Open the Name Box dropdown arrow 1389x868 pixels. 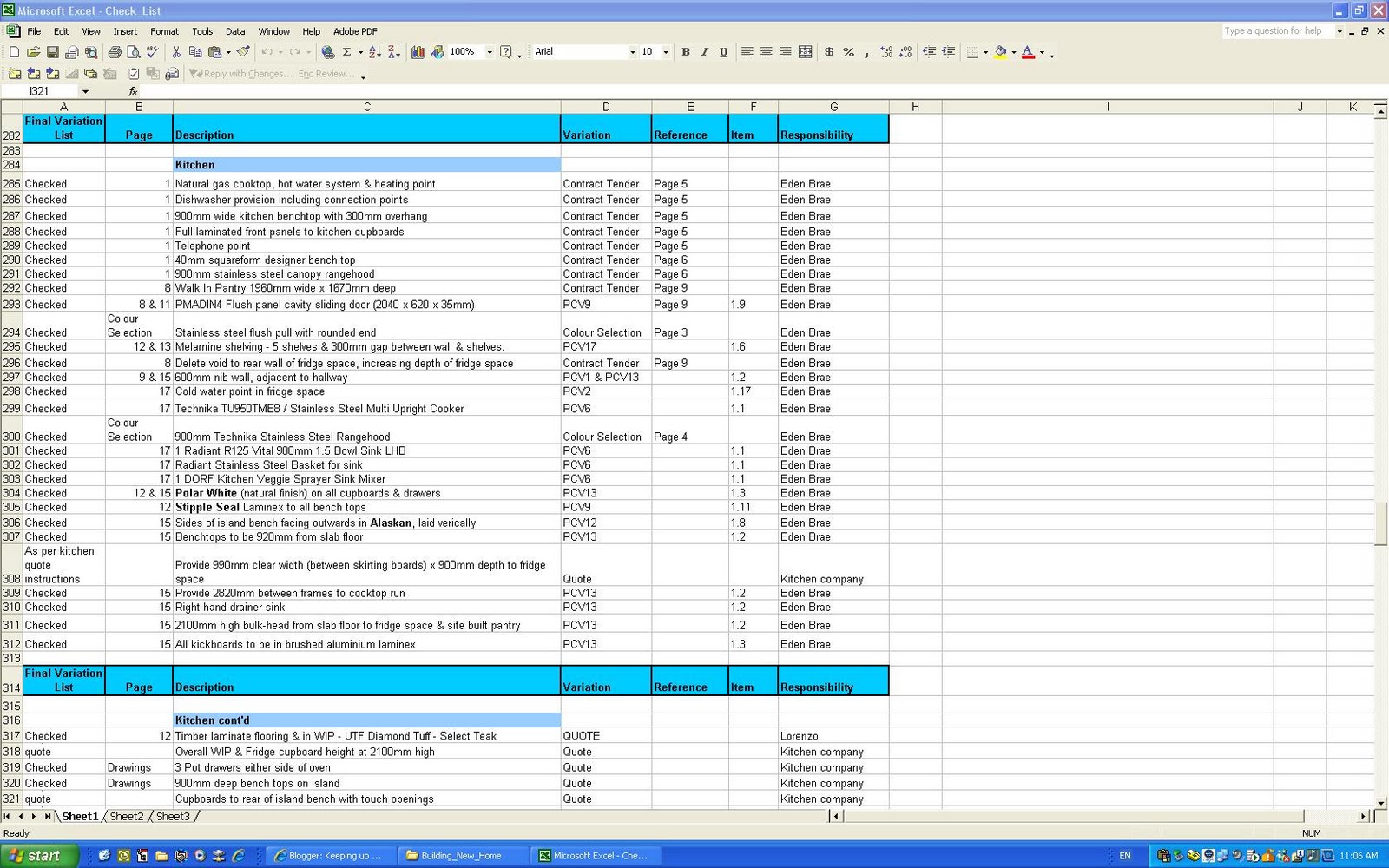(x=85, y=91)
